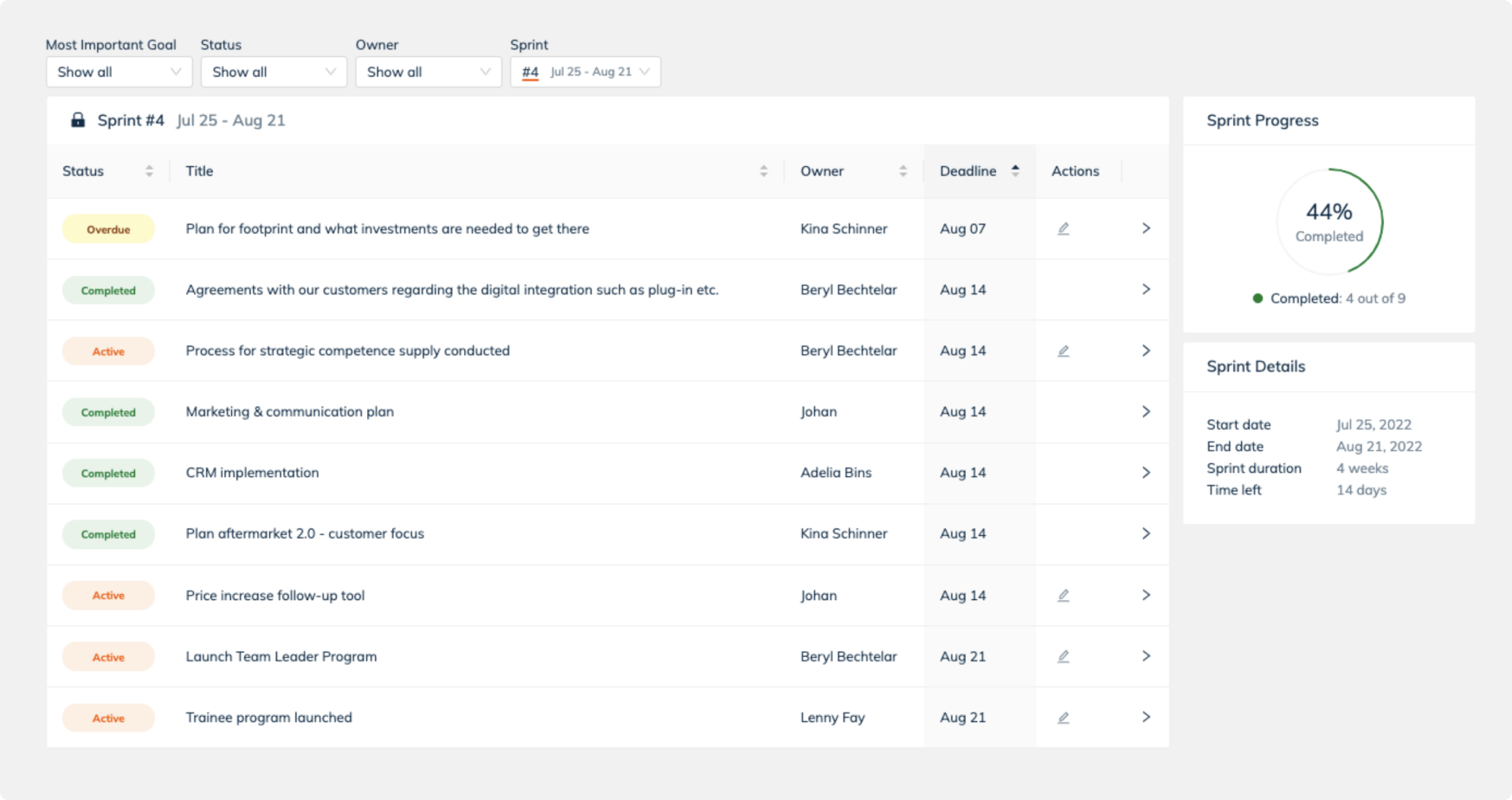Expand 'Process for strategic competence' row chevron
The height and width of the screenshot is (800, 1512).
click(x=1146, y=351)
